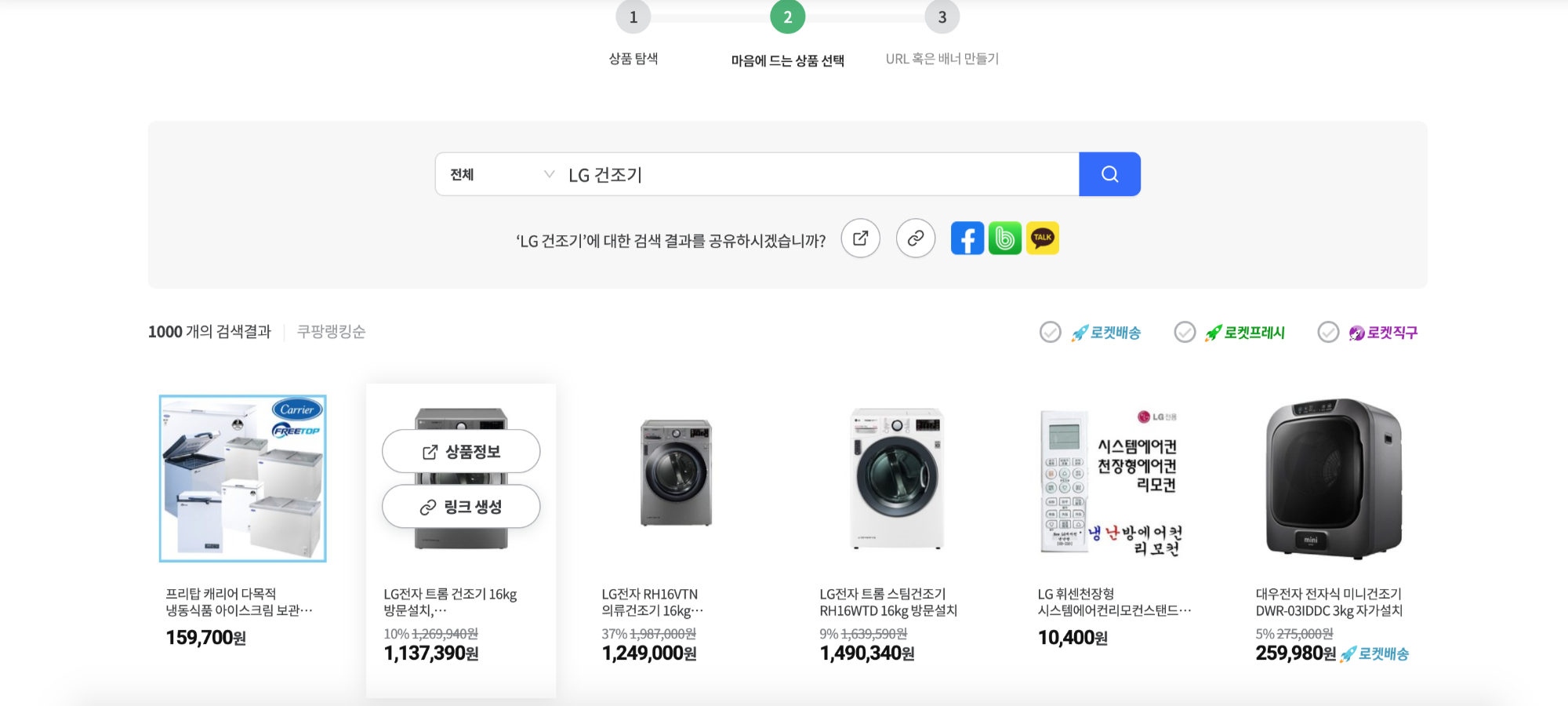Share search results via KakaoTalk

point(1043,238)
